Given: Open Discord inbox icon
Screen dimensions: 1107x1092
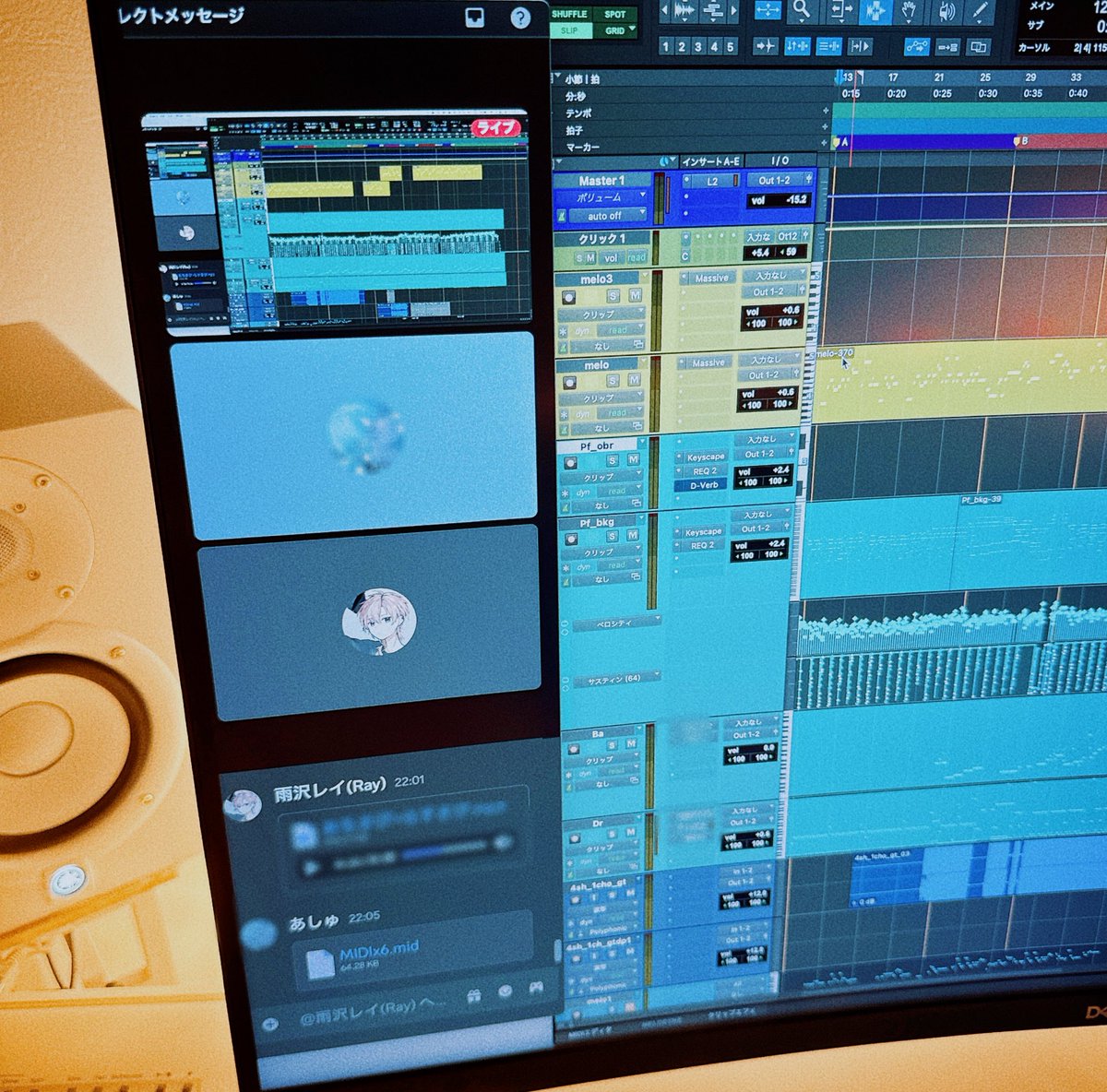Looking at the screenshot, I should click(474, 18).
